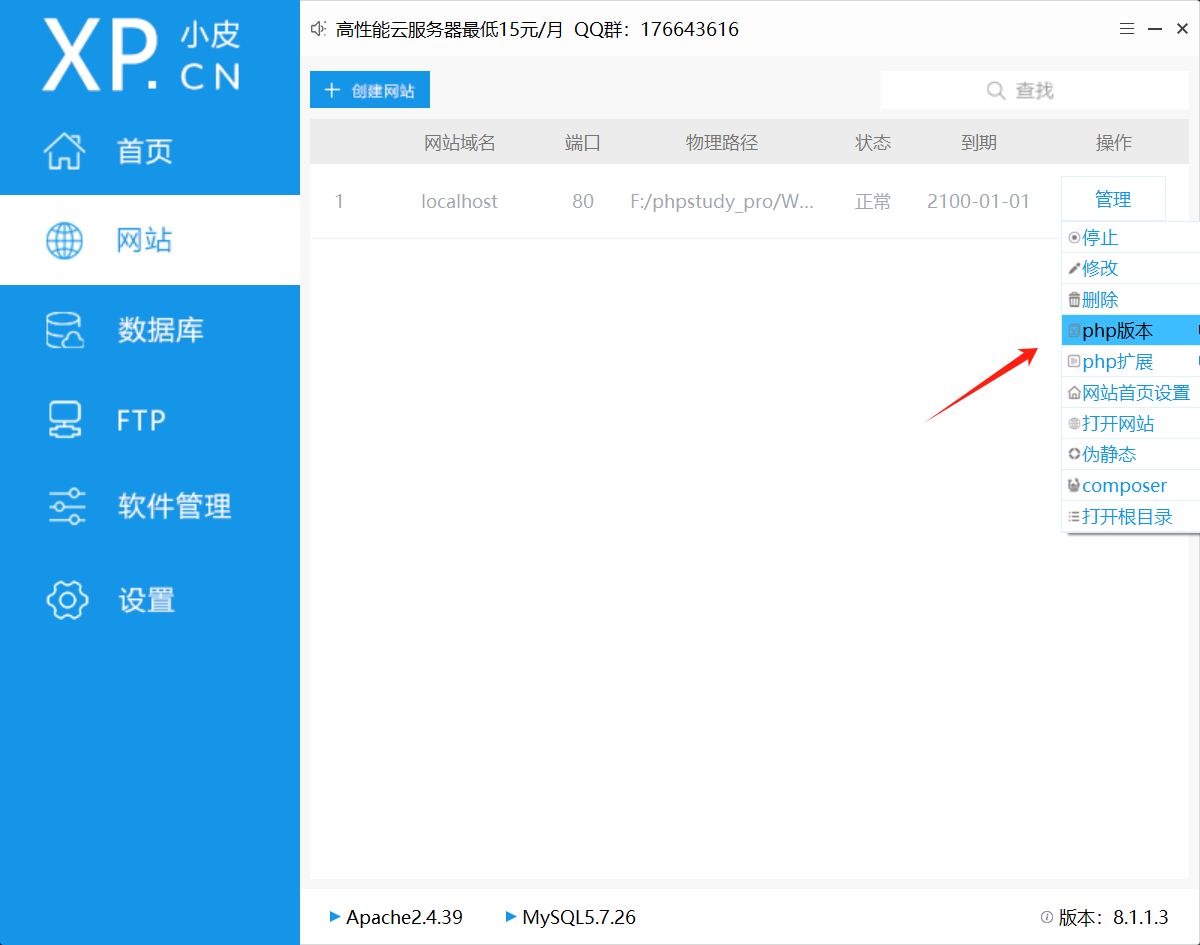Click the php扩展 icon

coord(1074,362)
